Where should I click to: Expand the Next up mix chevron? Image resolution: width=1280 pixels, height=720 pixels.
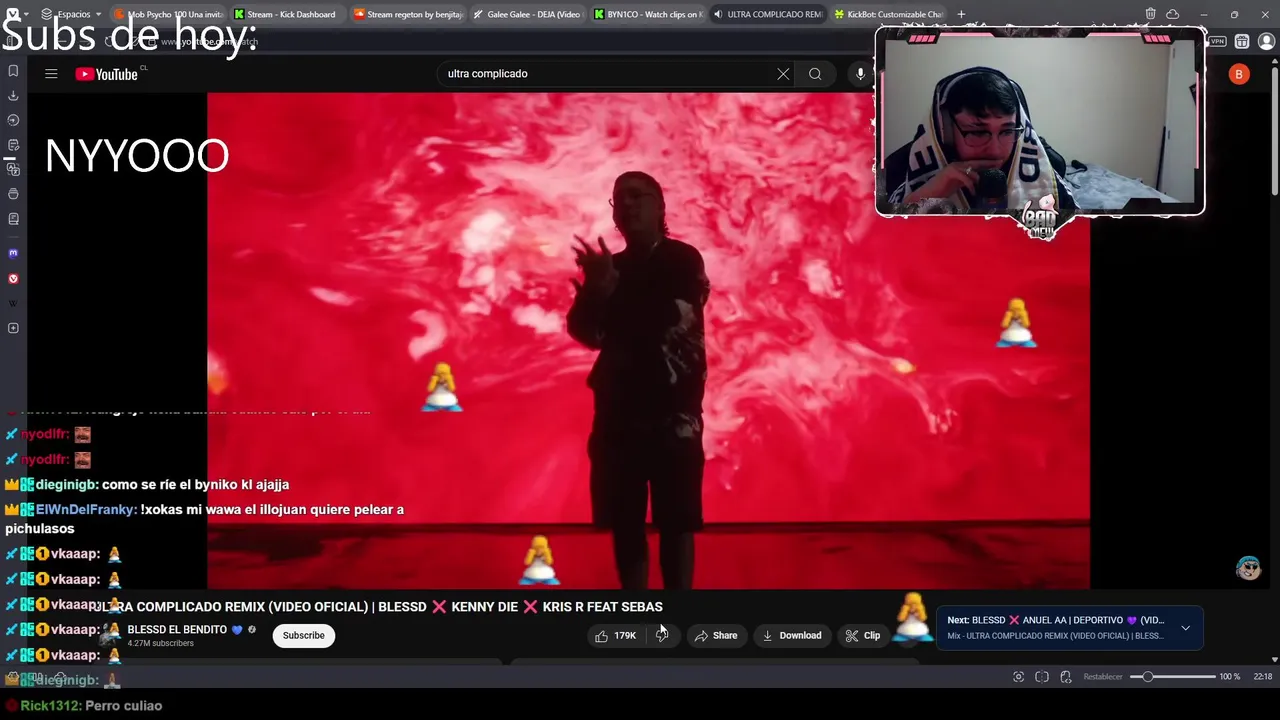click(x=1185, y=628)
